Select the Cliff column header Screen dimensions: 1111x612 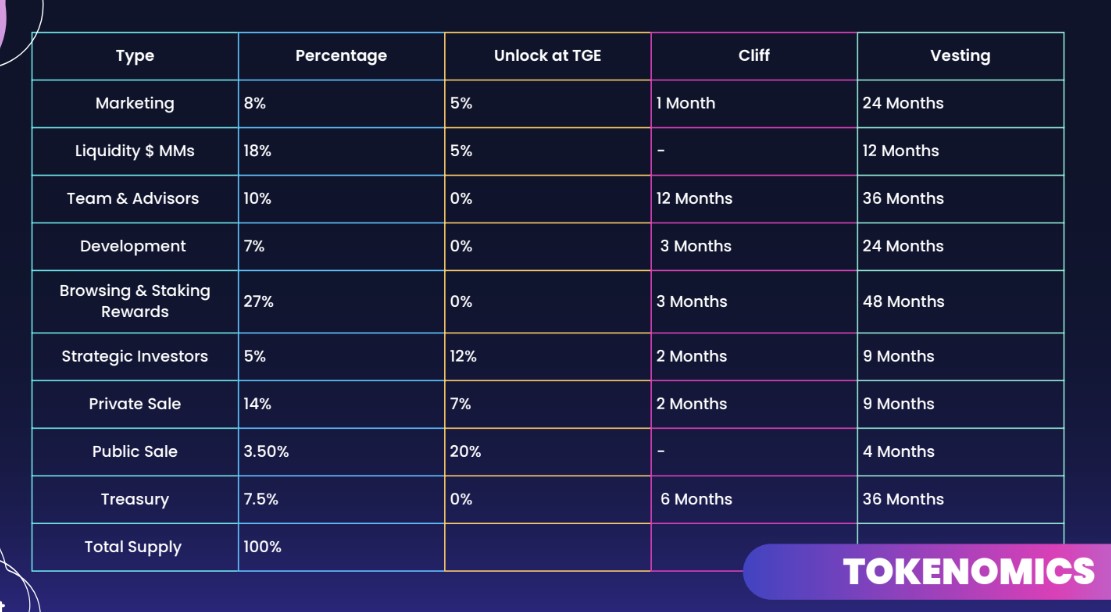tap(754, 56)
